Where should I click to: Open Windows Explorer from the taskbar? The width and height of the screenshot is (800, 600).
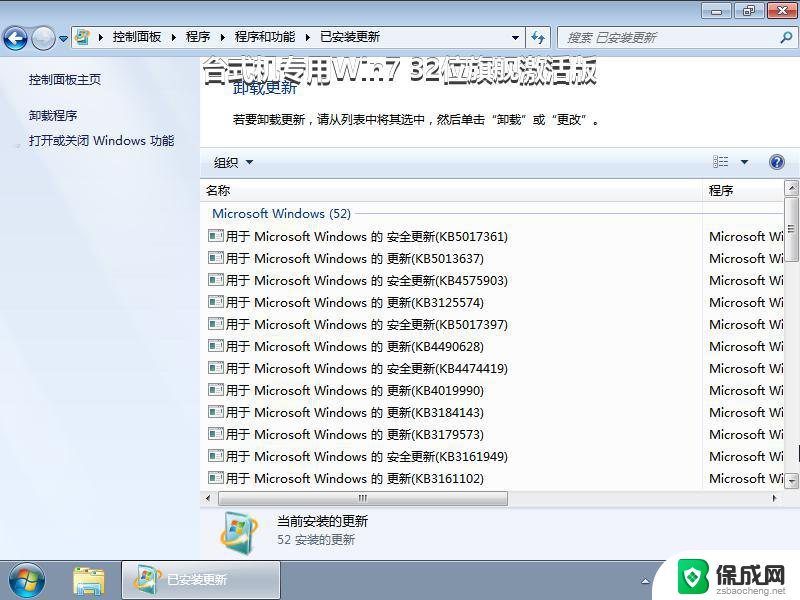point(89,581)
